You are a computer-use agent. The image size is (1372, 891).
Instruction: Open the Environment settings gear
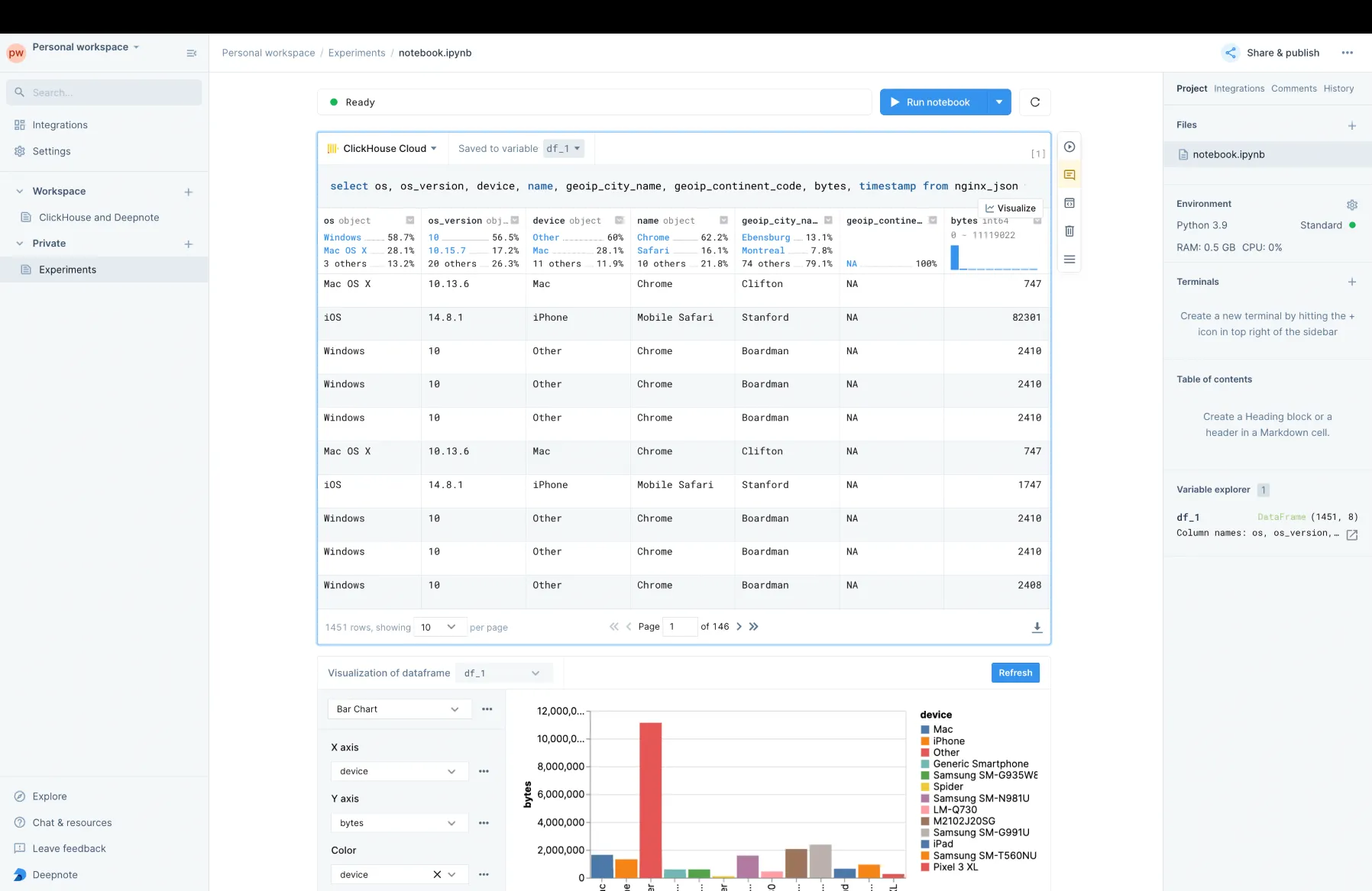1351,205
